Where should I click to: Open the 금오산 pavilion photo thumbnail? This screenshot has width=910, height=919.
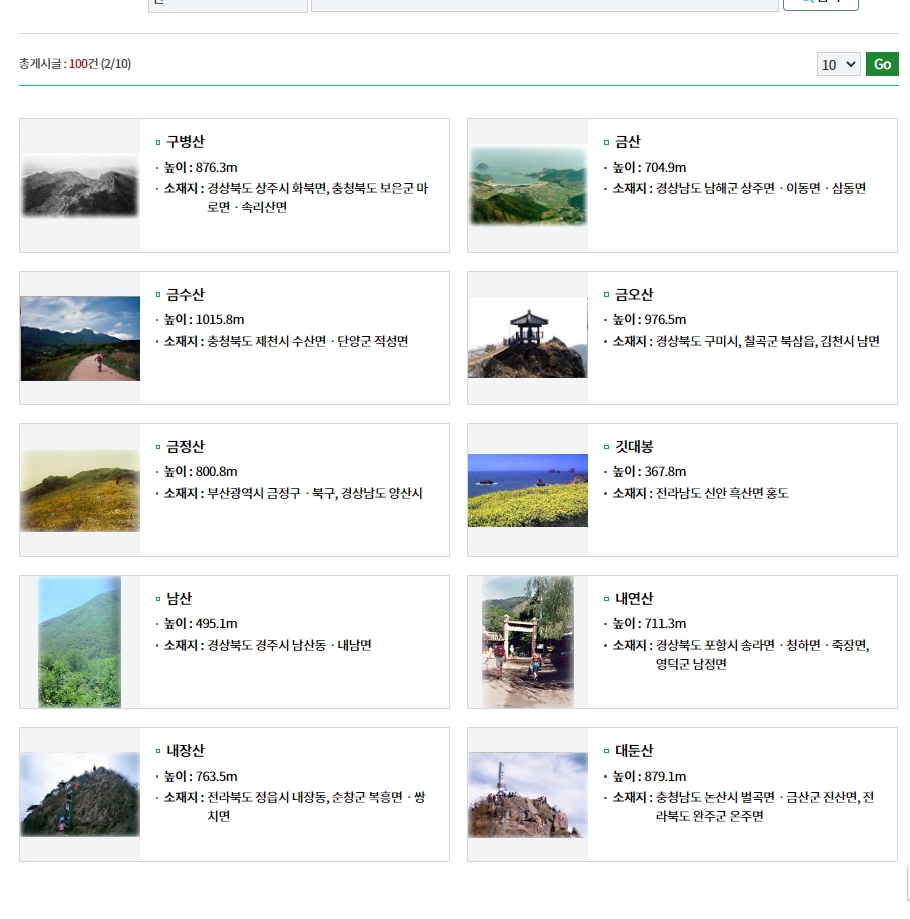click(528, 338)
